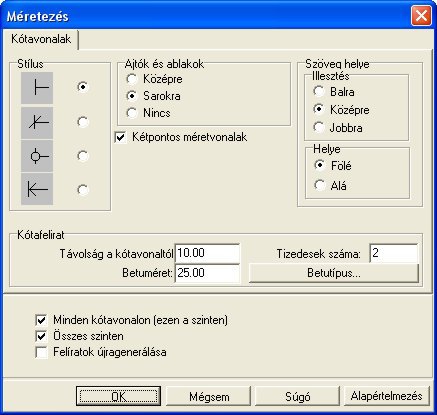Choose the oblique slash dimension style icon

pos(37,123)
